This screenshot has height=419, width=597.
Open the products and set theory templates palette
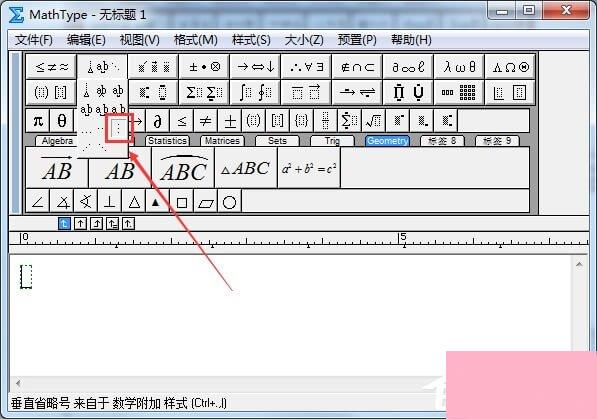tap(408, 92)
